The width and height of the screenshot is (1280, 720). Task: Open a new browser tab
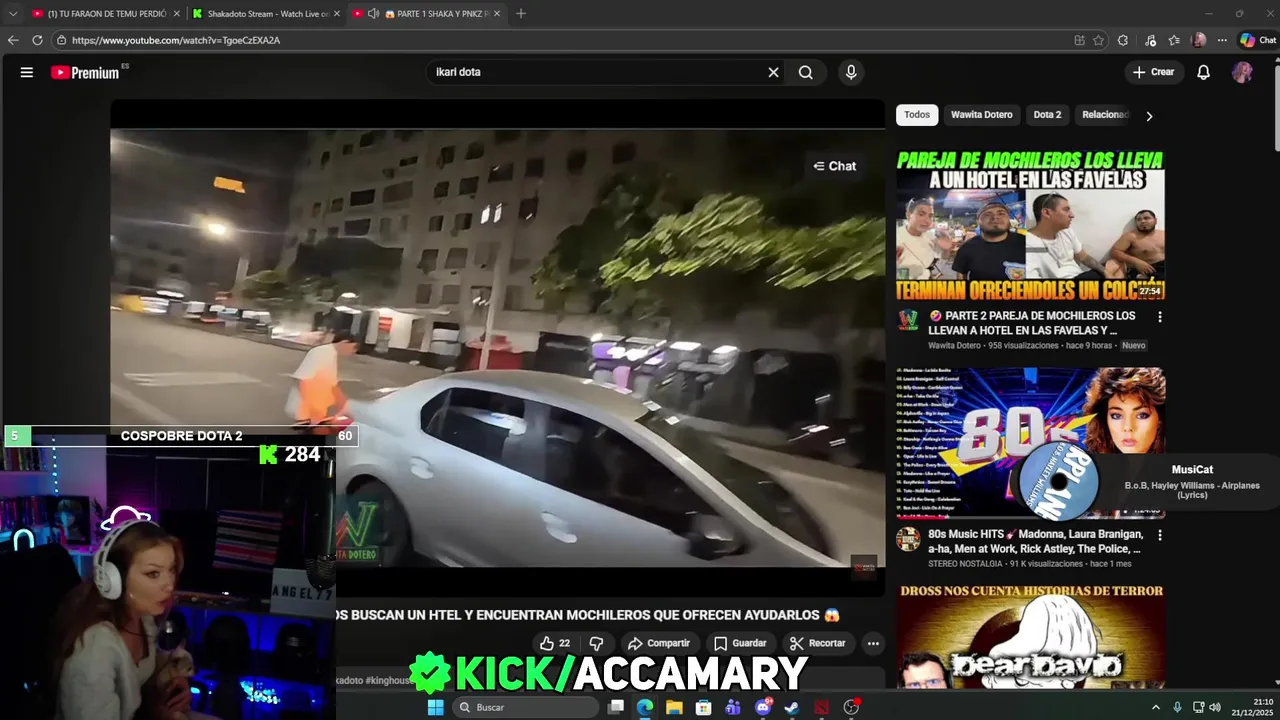pos(520,14)
